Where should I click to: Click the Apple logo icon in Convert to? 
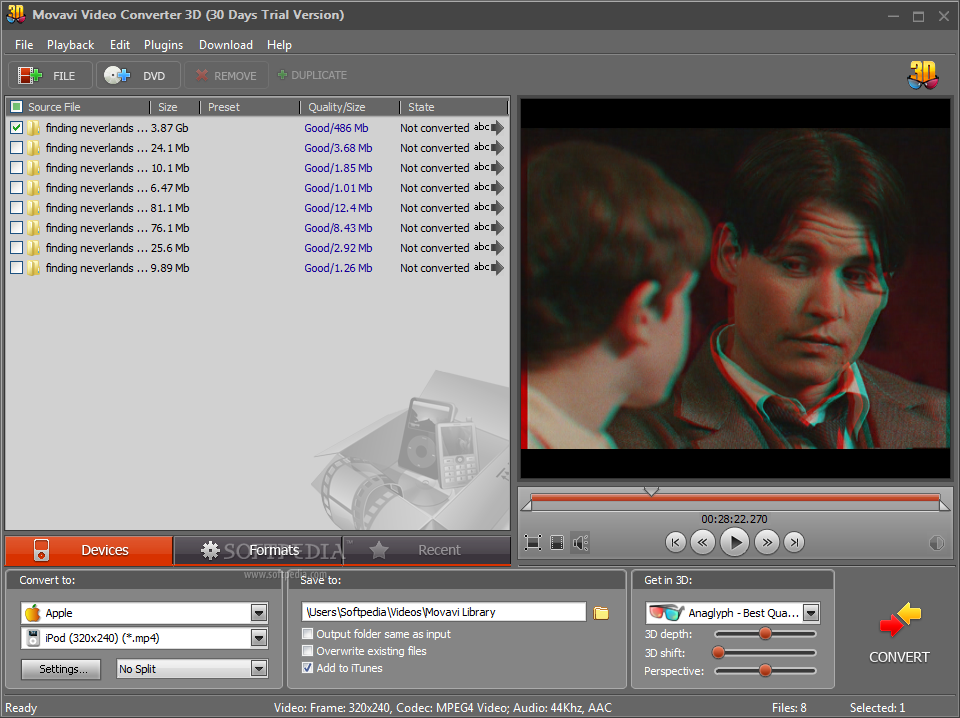pyautogui.click(x=32, y=613)
